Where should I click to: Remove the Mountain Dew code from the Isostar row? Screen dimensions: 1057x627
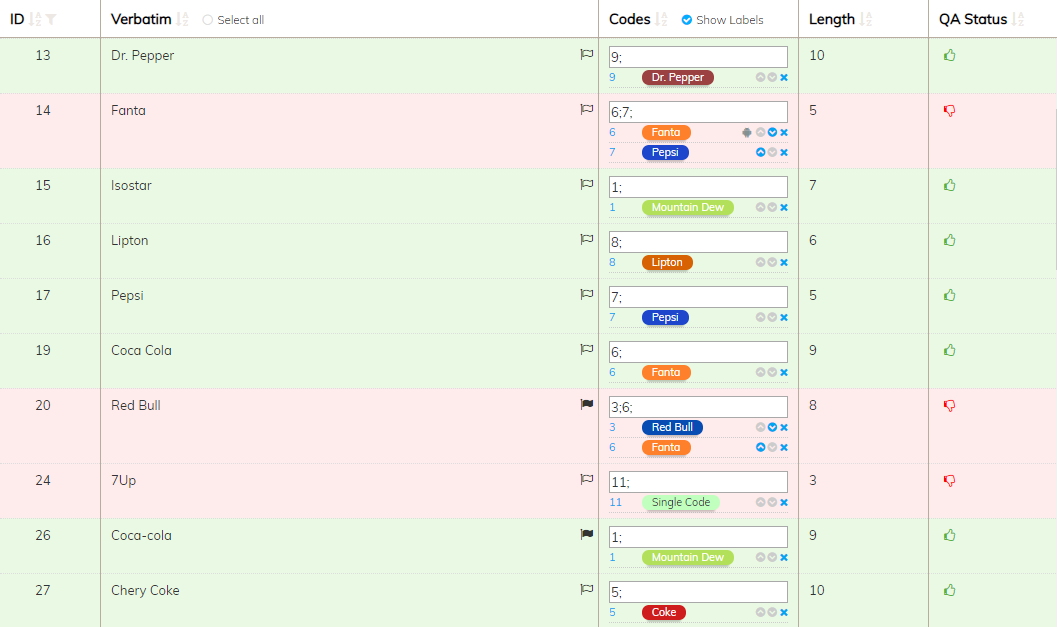point(784,208)
